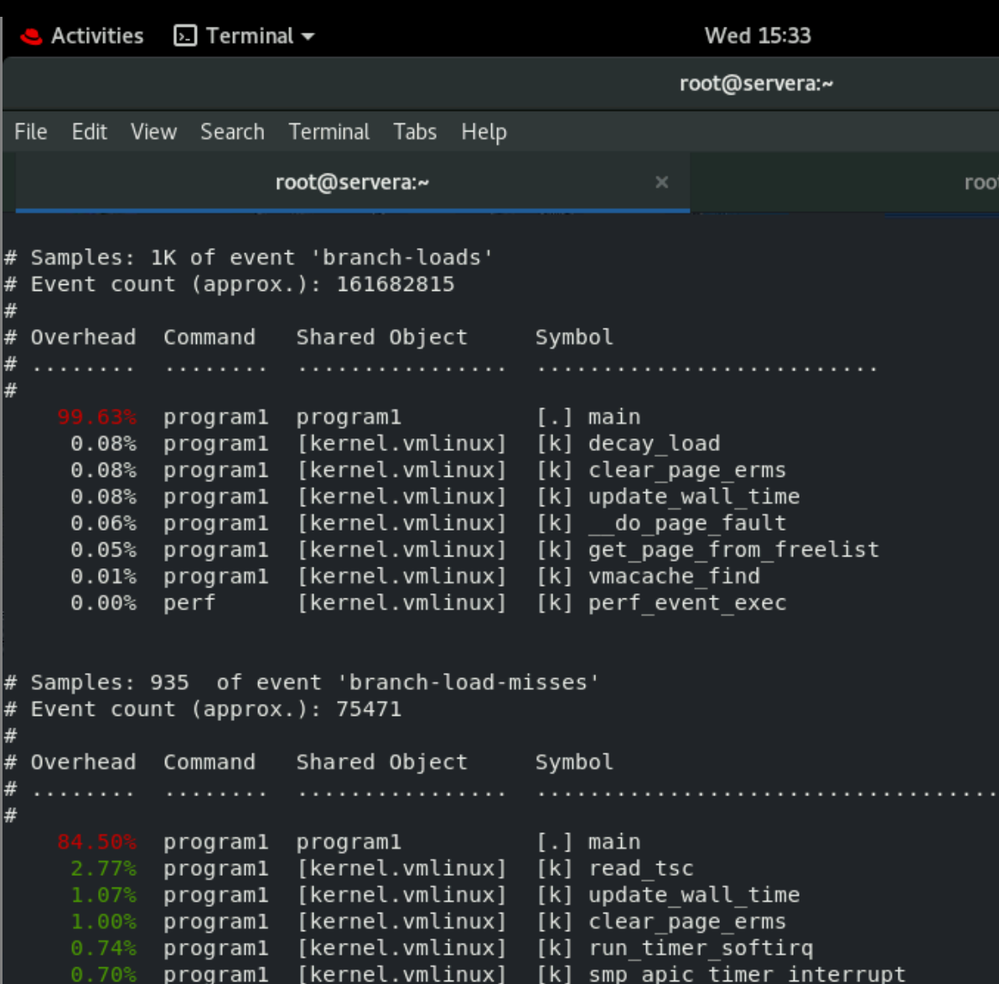The width and height of the screenshot is (999, 984).
Task: Open the File menu
Action: click(x=31, y=132)
